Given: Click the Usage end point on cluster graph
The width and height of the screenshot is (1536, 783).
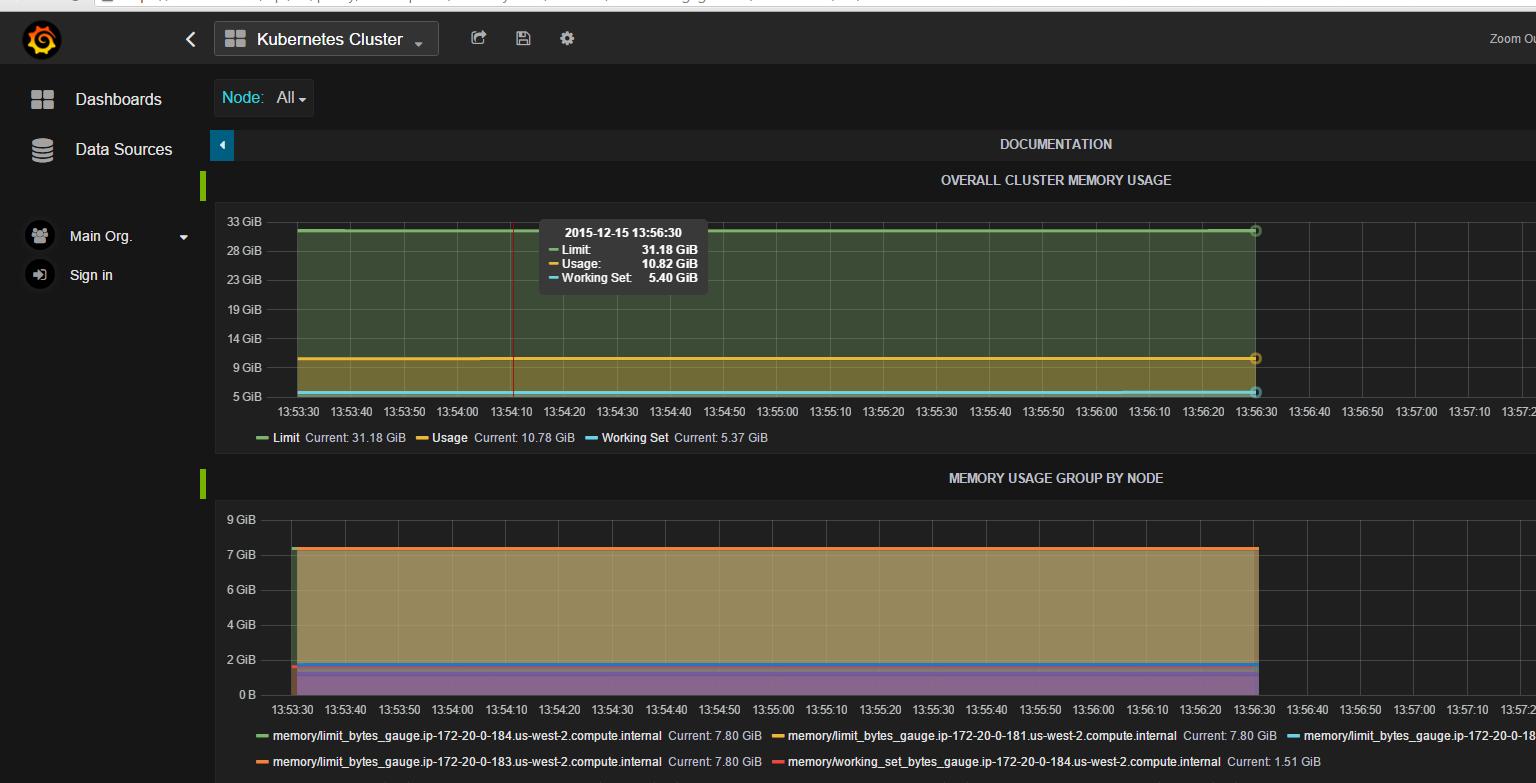Looking at the screenshot, I should 1256,358.
